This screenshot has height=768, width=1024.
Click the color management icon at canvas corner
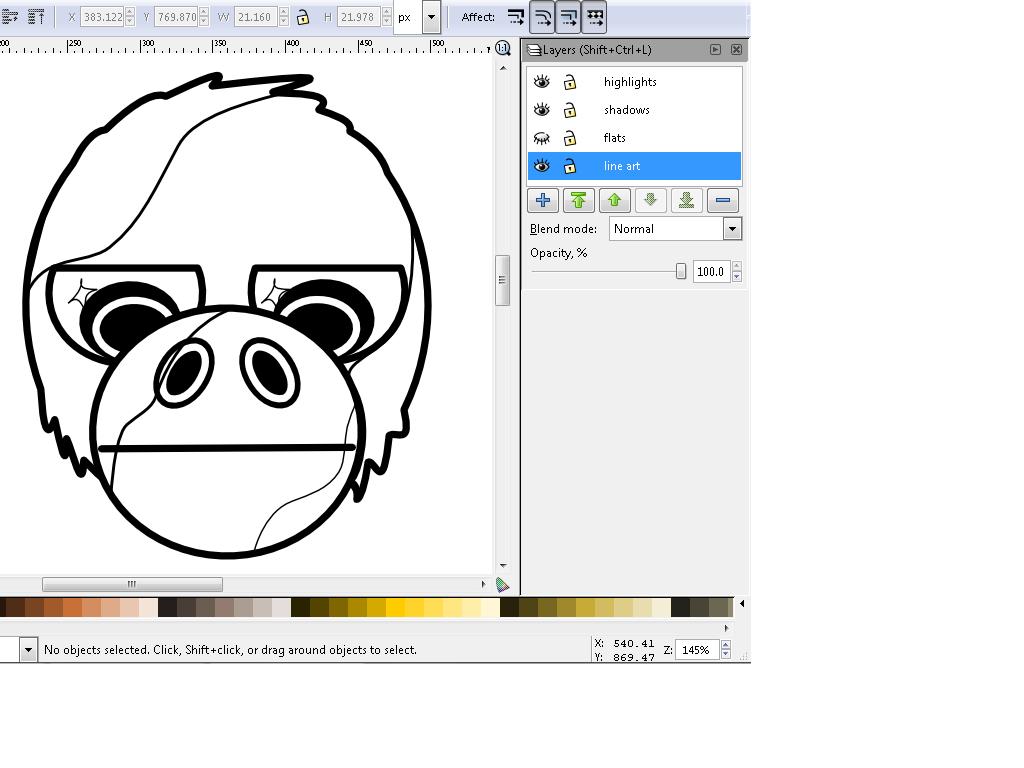click(x=502, y=585)
